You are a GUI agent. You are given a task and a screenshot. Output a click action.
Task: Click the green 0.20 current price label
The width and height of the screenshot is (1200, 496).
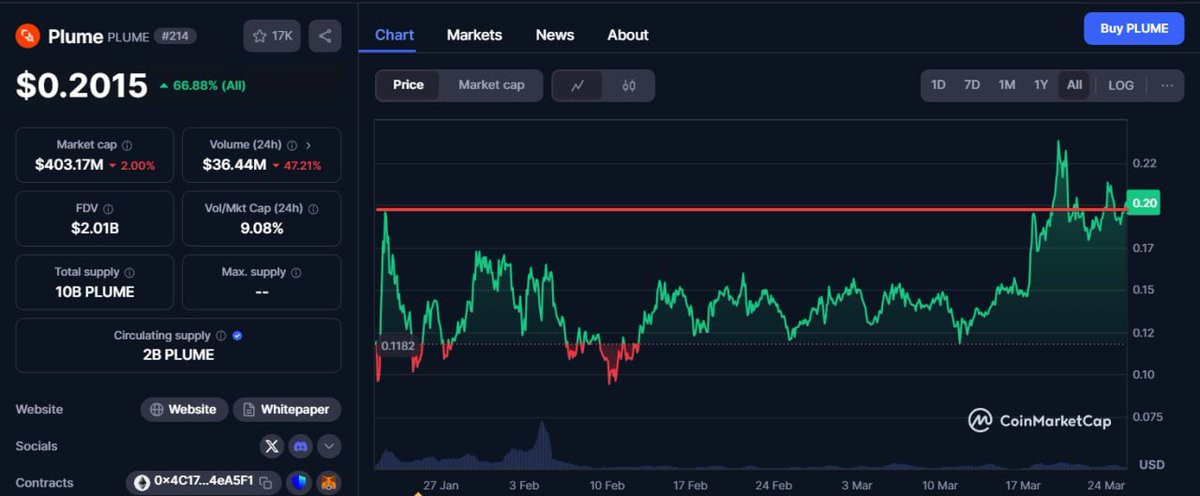pos(1143,203)
